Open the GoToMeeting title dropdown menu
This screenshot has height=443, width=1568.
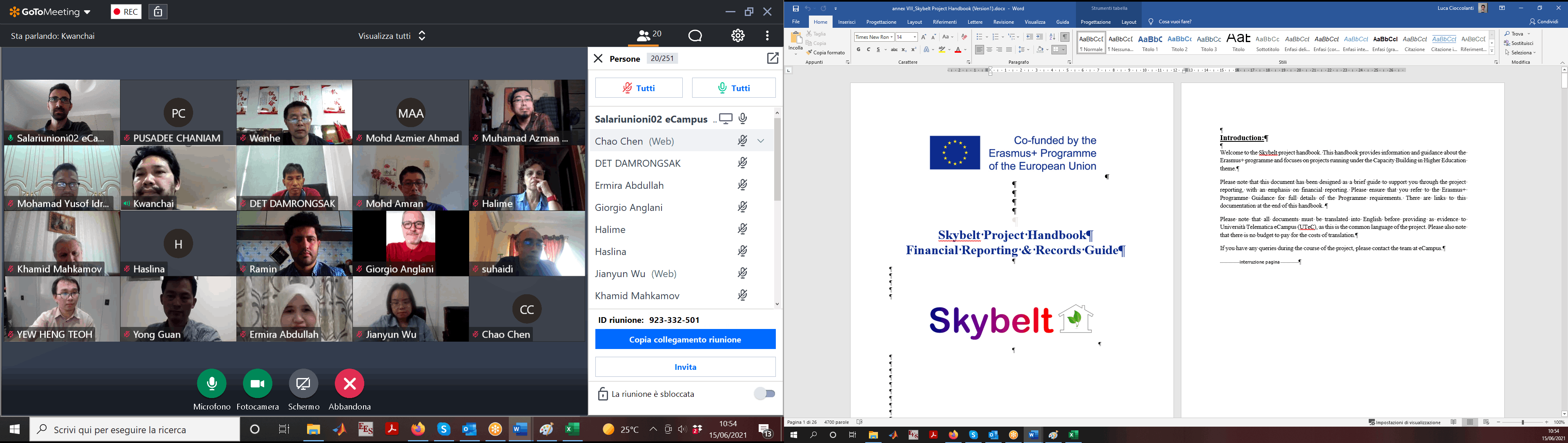(87, 12)
